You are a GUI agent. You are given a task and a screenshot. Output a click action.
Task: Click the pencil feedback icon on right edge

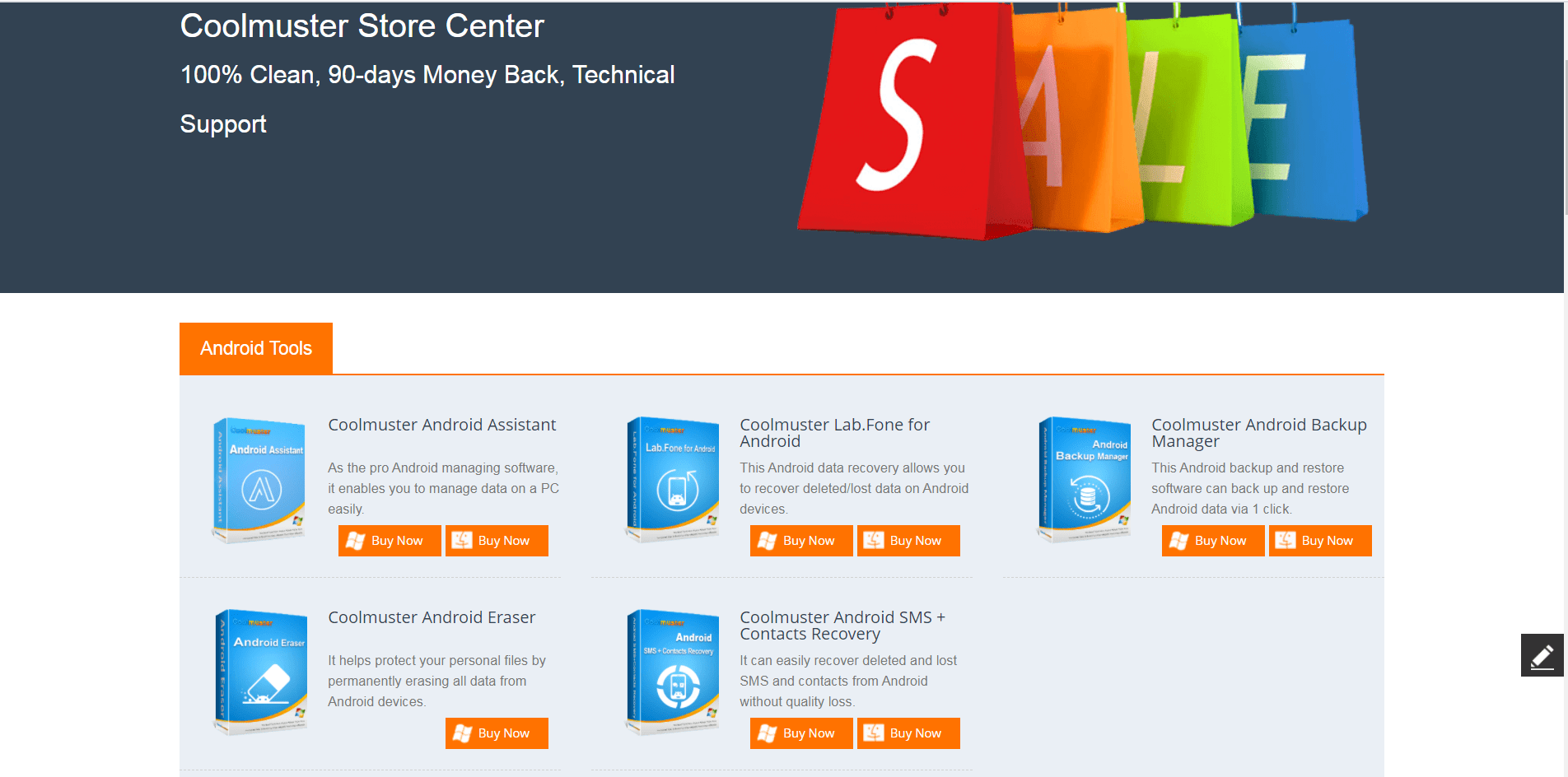point(1542,655)
